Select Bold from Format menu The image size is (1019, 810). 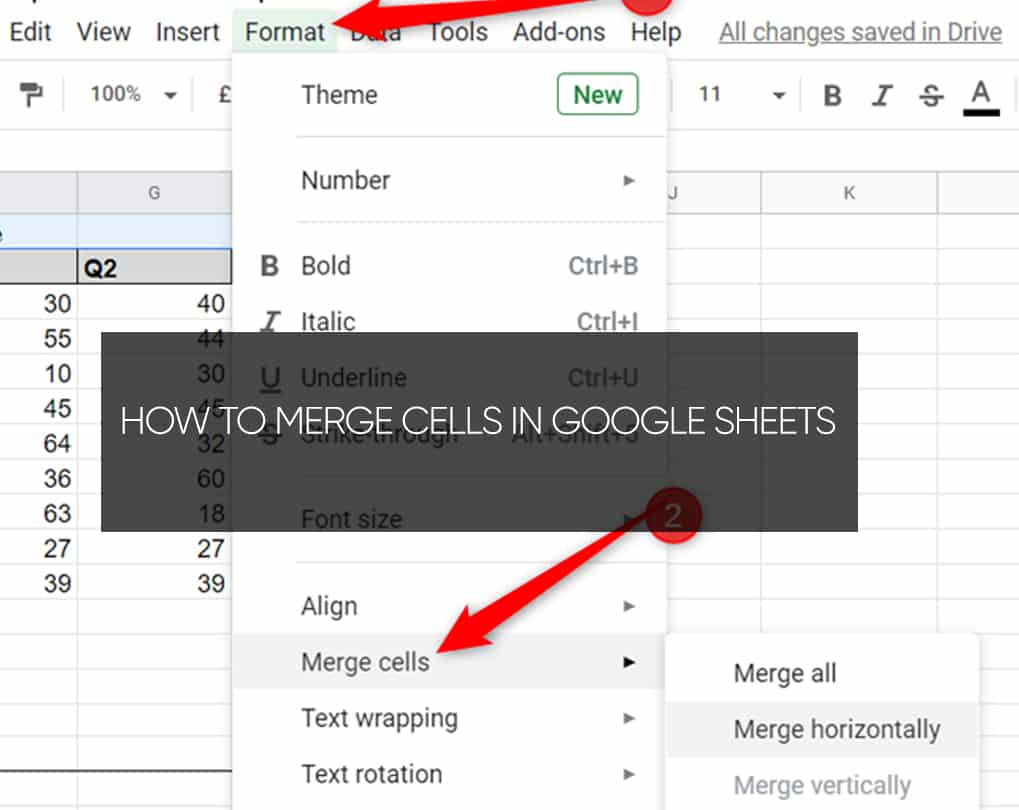click(449, 266)
